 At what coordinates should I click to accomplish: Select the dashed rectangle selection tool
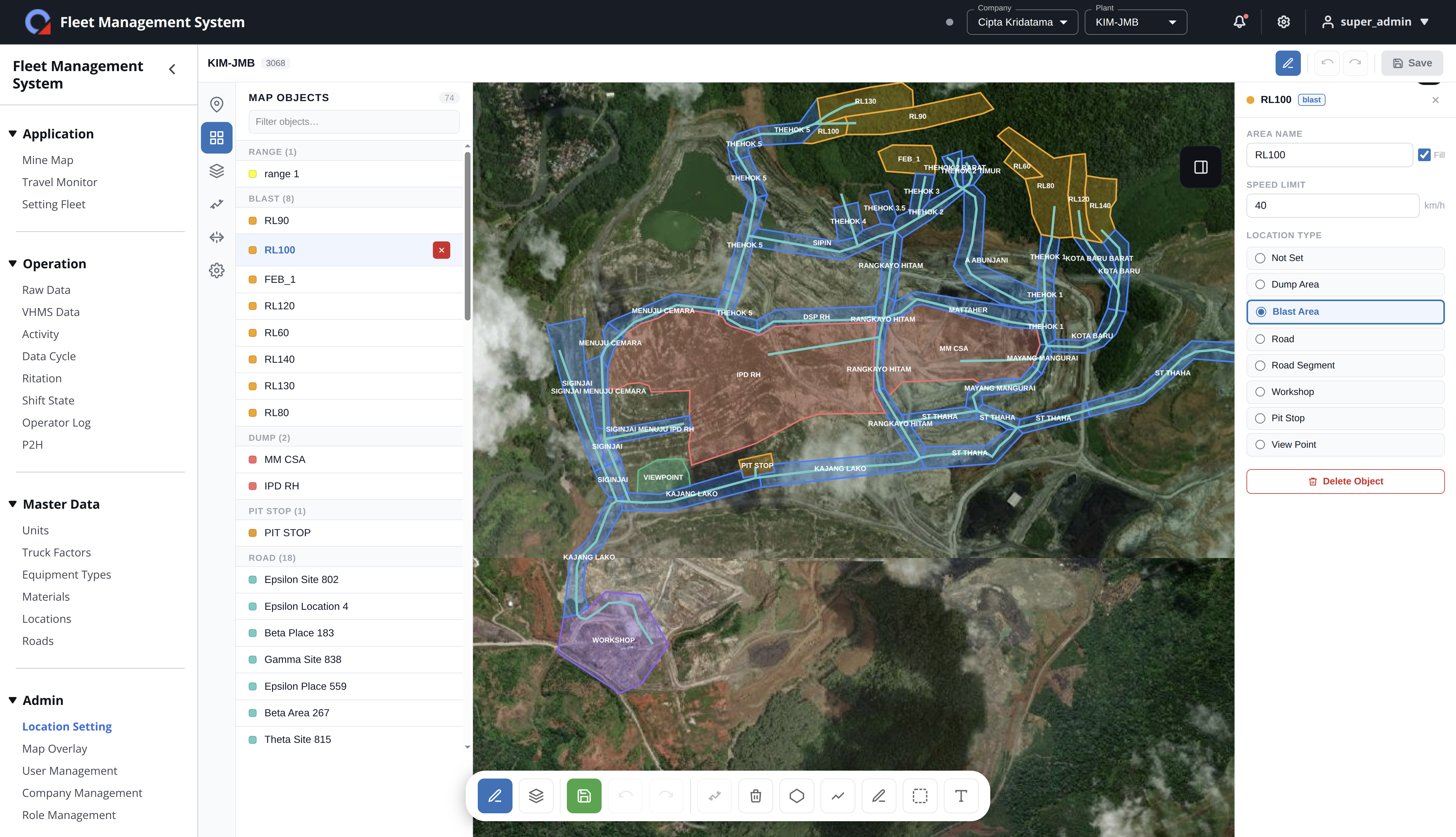tap(920, 796)
